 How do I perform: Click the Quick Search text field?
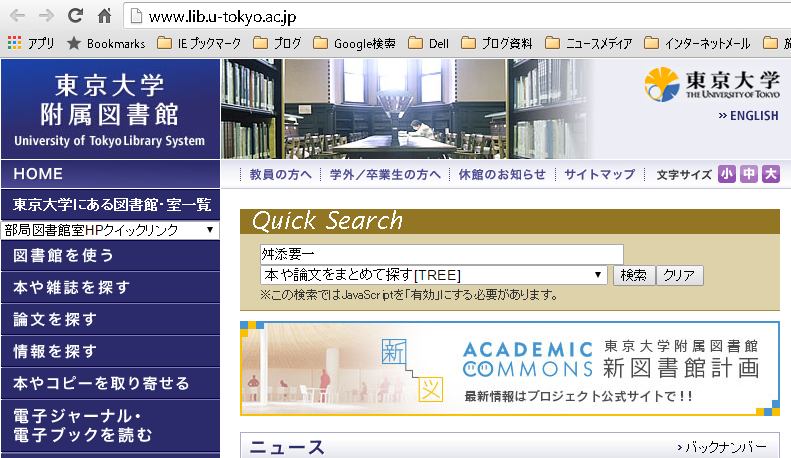440,254
